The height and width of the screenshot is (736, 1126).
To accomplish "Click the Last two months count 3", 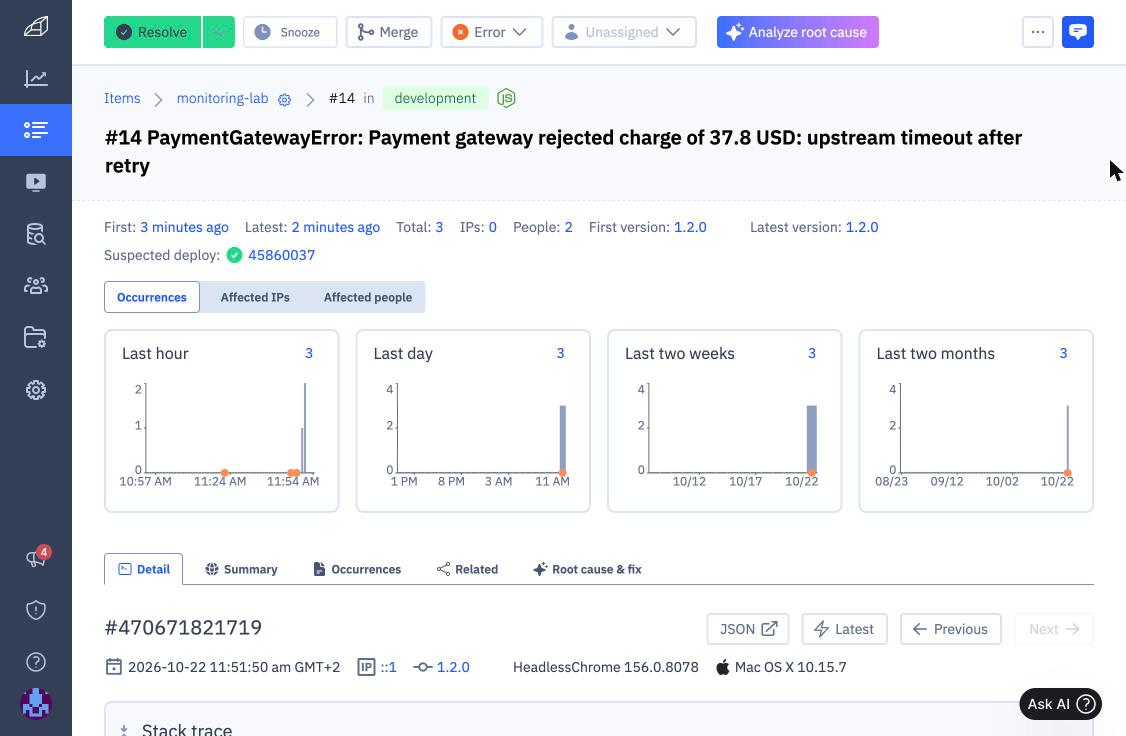I will pos(1064,353).
